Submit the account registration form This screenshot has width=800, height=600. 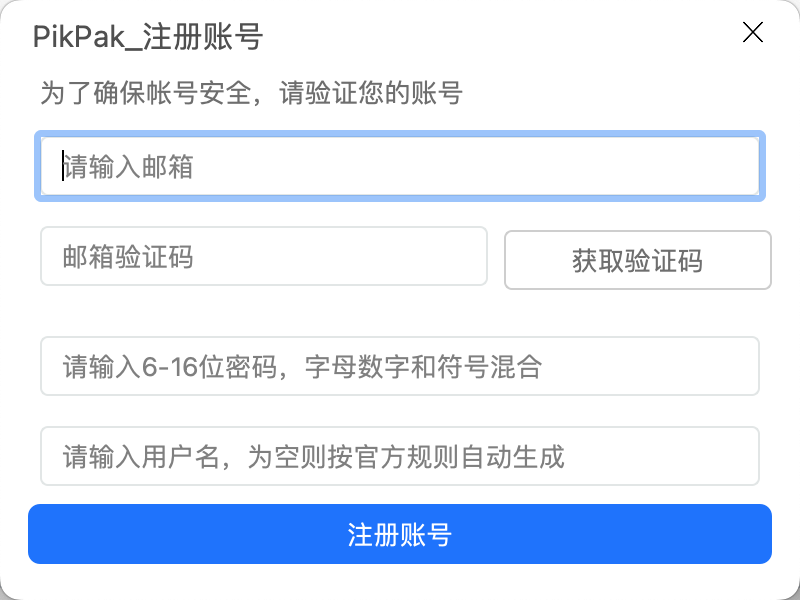click(400, 535)
